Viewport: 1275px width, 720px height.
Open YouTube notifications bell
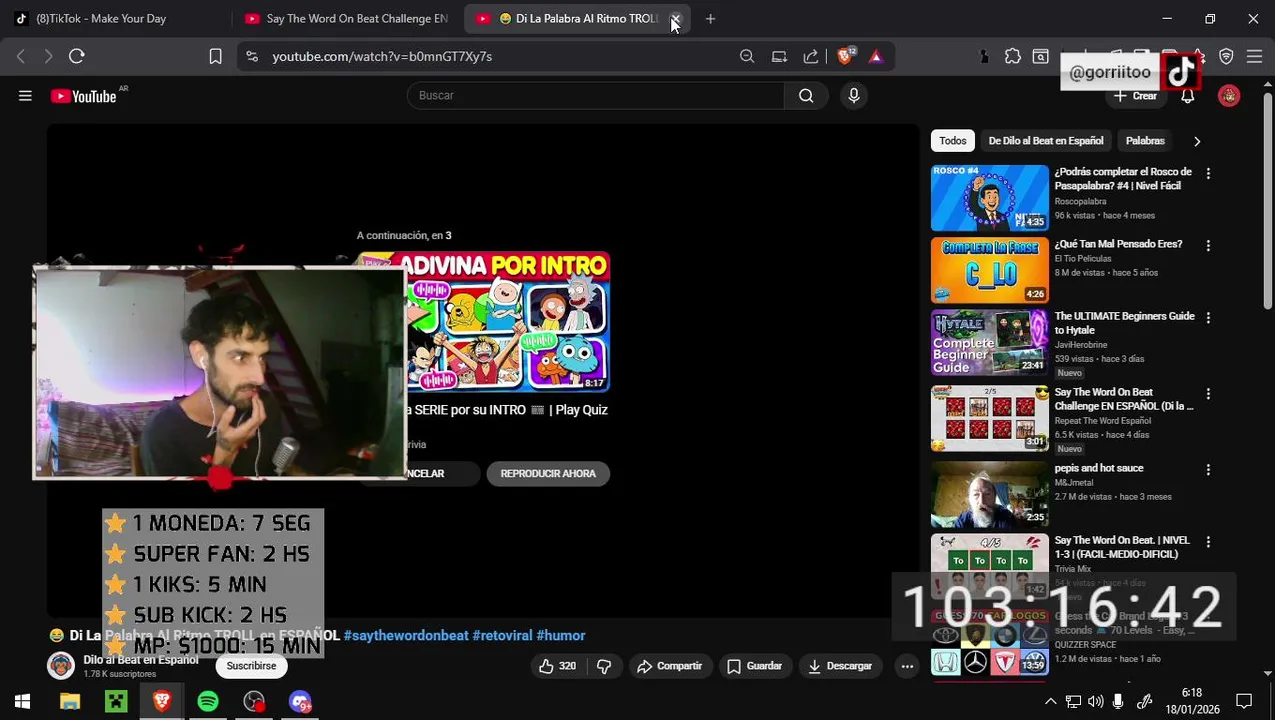[1187, 96]
